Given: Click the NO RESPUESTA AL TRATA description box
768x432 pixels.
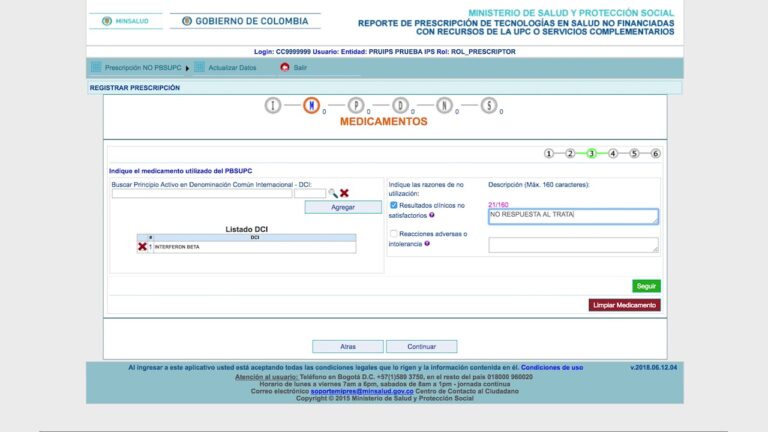Looking at the screenshot, I should point(573,216).
